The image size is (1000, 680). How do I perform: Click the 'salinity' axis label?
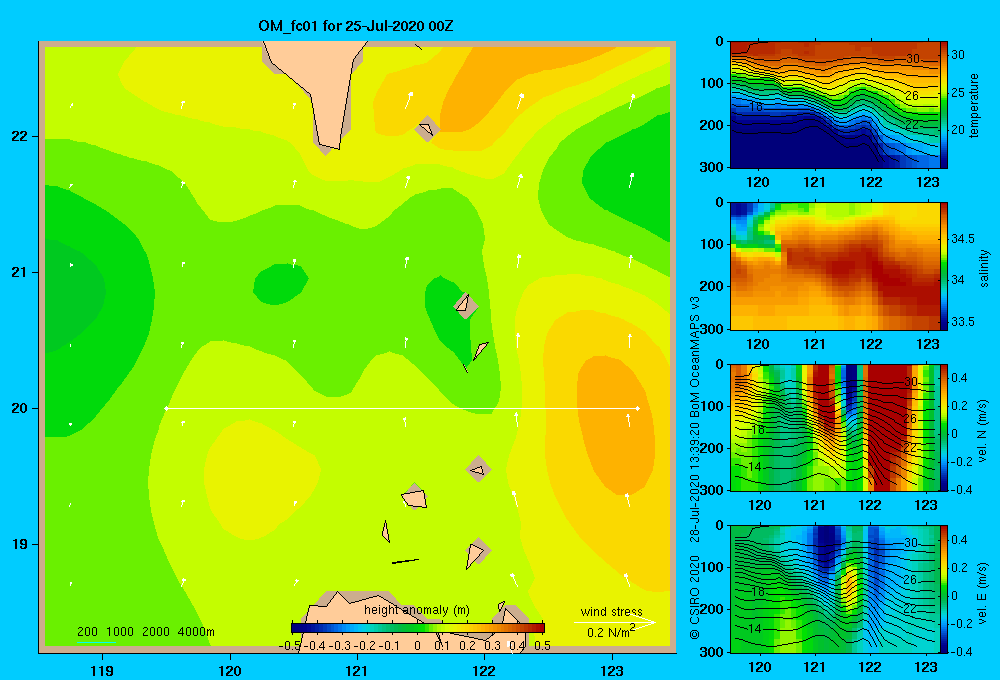pyautogui.click(x=984, y=268)
